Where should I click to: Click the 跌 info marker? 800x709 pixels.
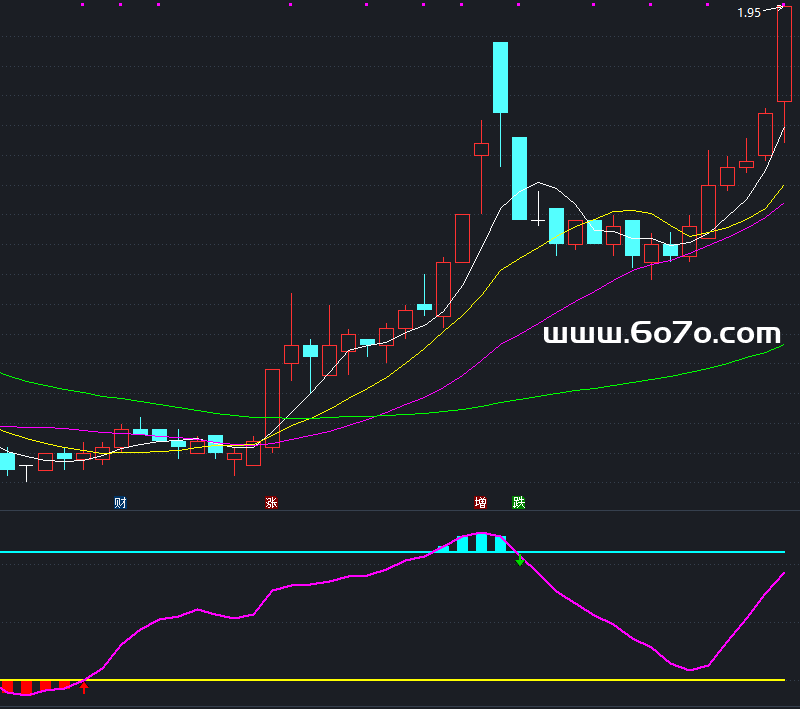519,502
